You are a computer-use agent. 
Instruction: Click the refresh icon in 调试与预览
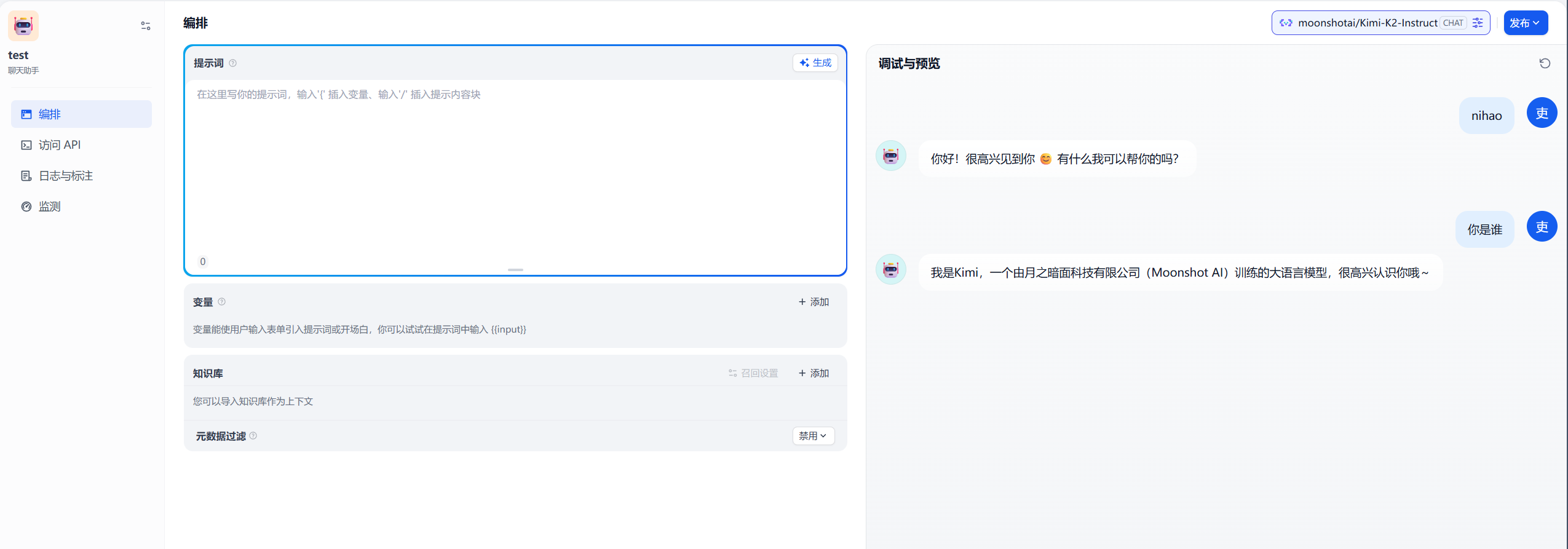point(1545,63)
